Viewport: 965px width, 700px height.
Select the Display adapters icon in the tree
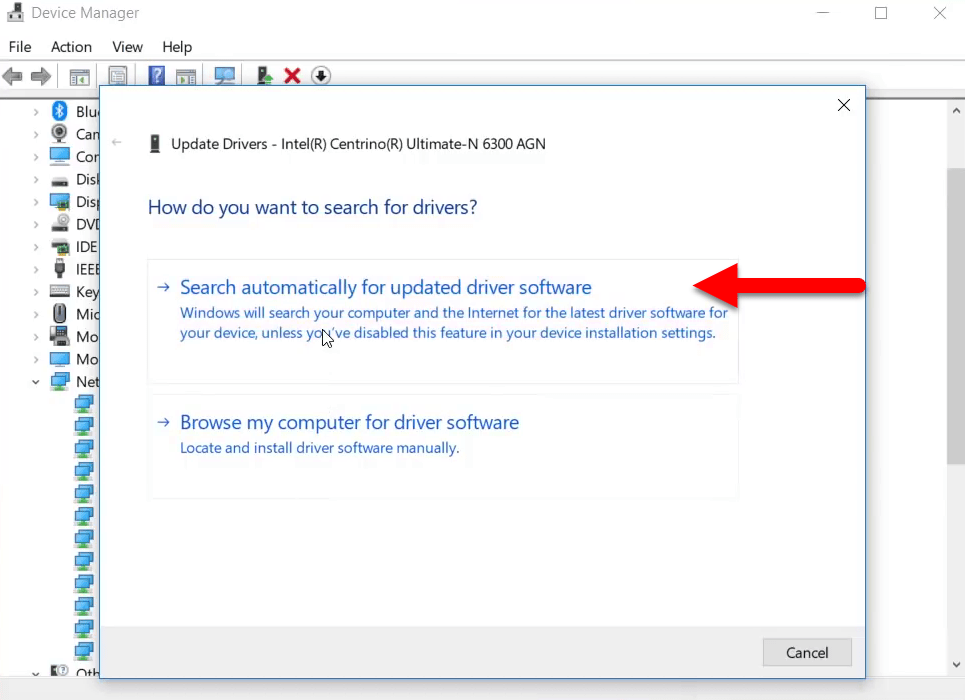click(x=60, y=201)
